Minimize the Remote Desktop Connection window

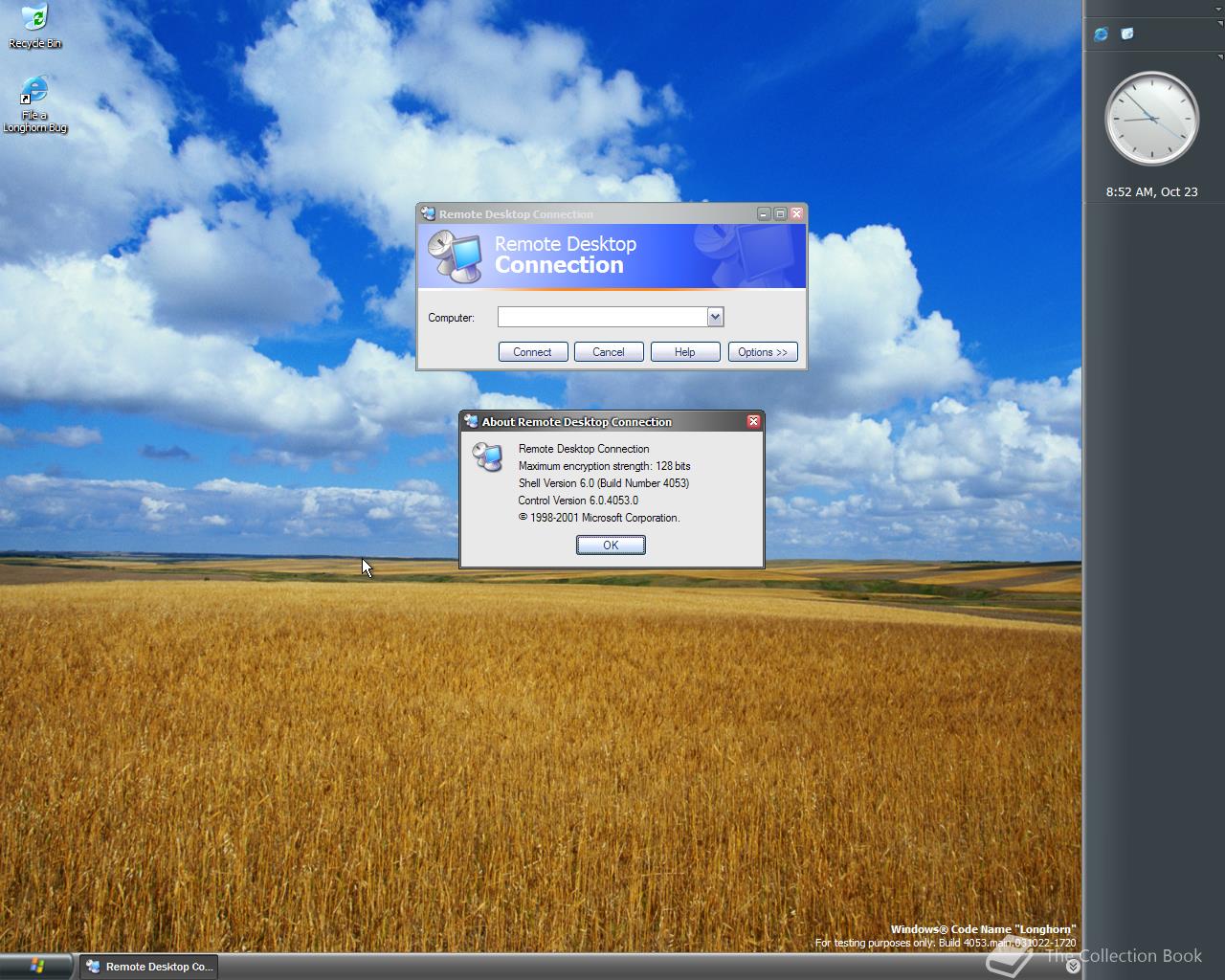[x=764, y=214]
